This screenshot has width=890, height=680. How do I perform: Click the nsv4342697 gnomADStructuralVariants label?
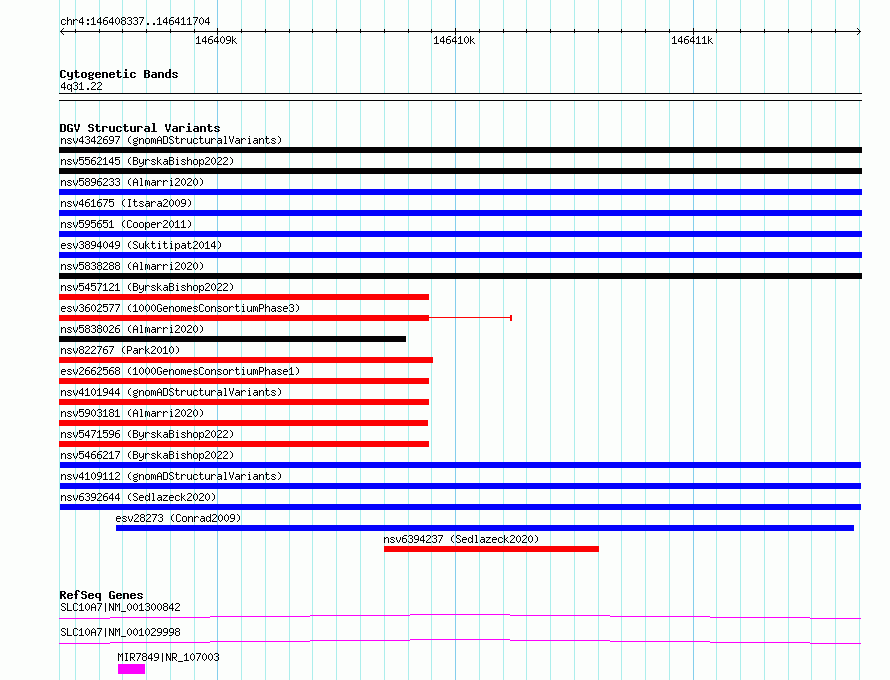(x=171, y=140)
